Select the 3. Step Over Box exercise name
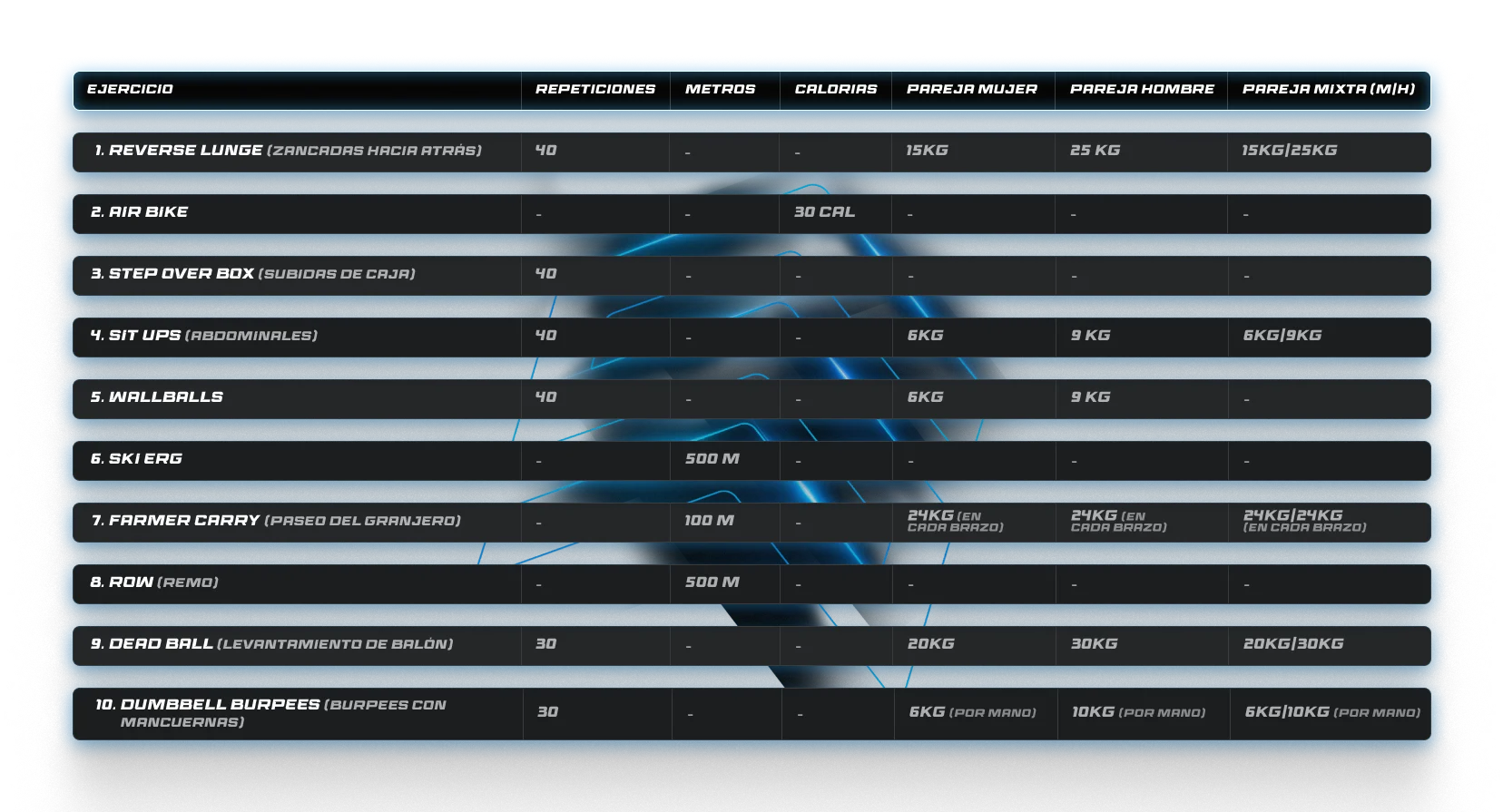The height and width of the screenshot is (812, 1503). 252,274
